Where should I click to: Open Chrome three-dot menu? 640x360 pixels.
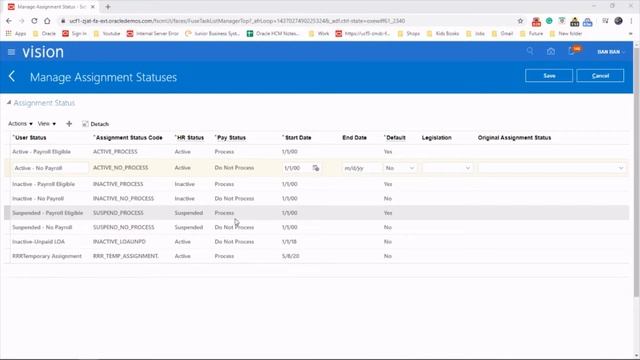click(x=631, y=21)
